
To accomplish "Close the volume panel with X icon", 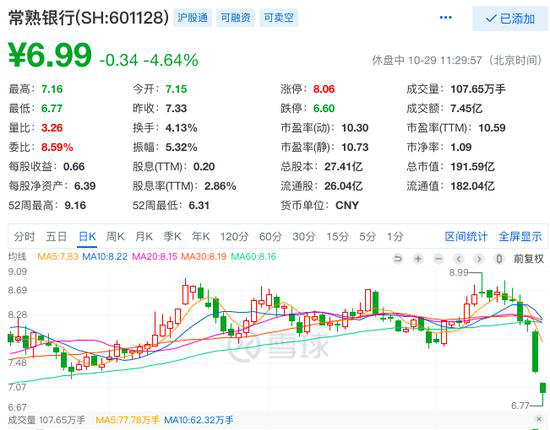I will coord(539,419).
